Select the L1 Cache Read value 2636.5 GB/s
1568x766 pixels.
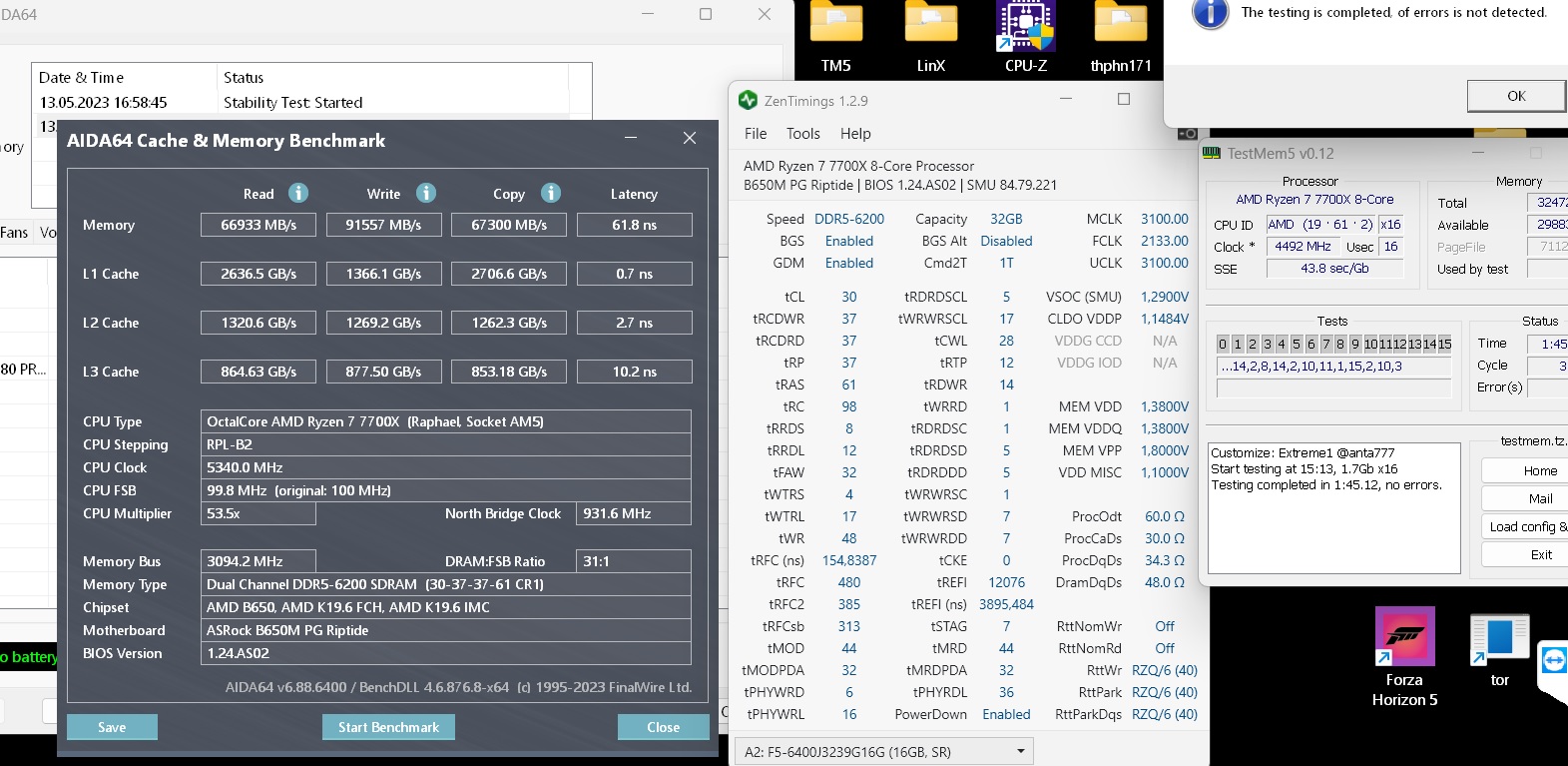[259, 274]
